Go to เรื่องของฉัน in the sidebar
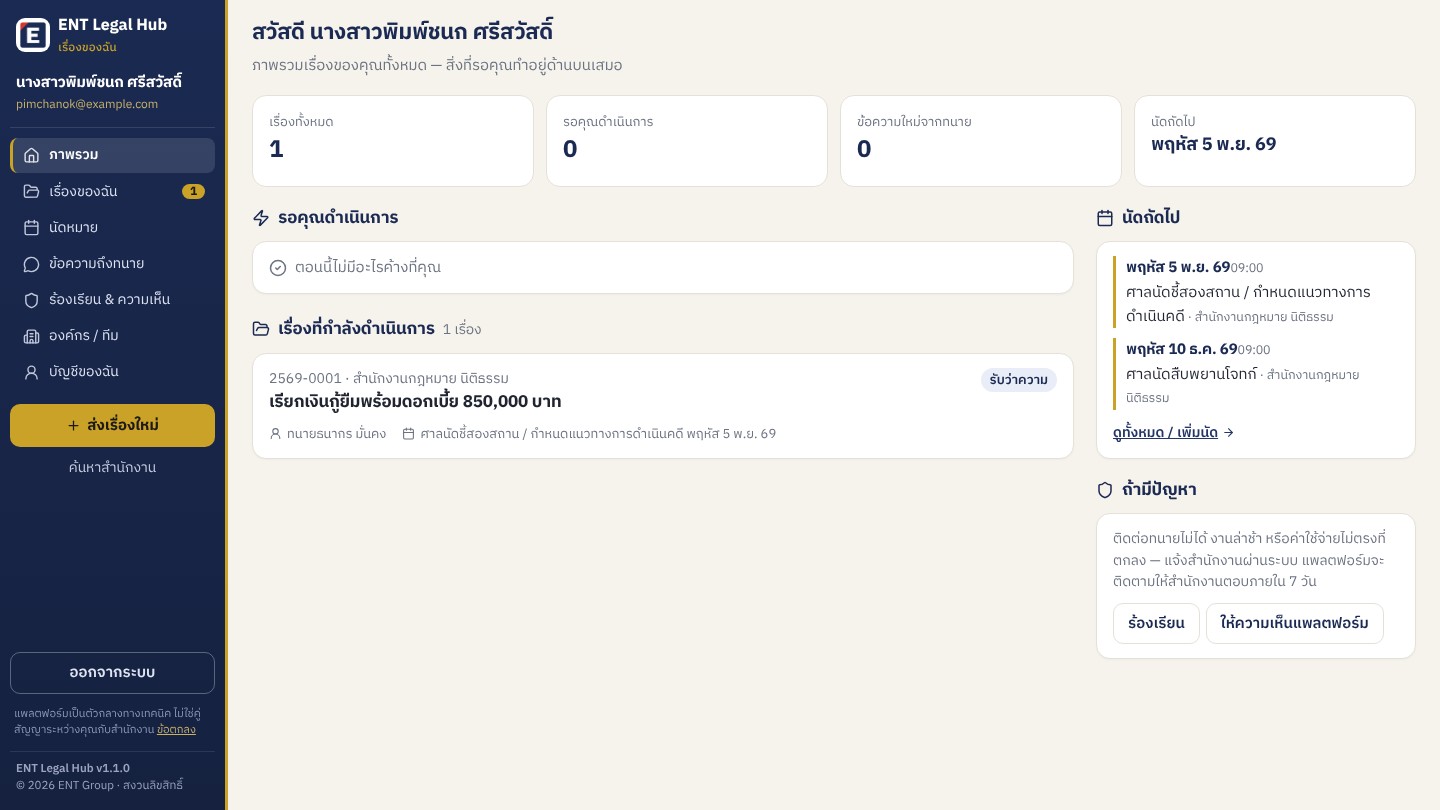This screenshot has width=1440, height=810. 113,191
